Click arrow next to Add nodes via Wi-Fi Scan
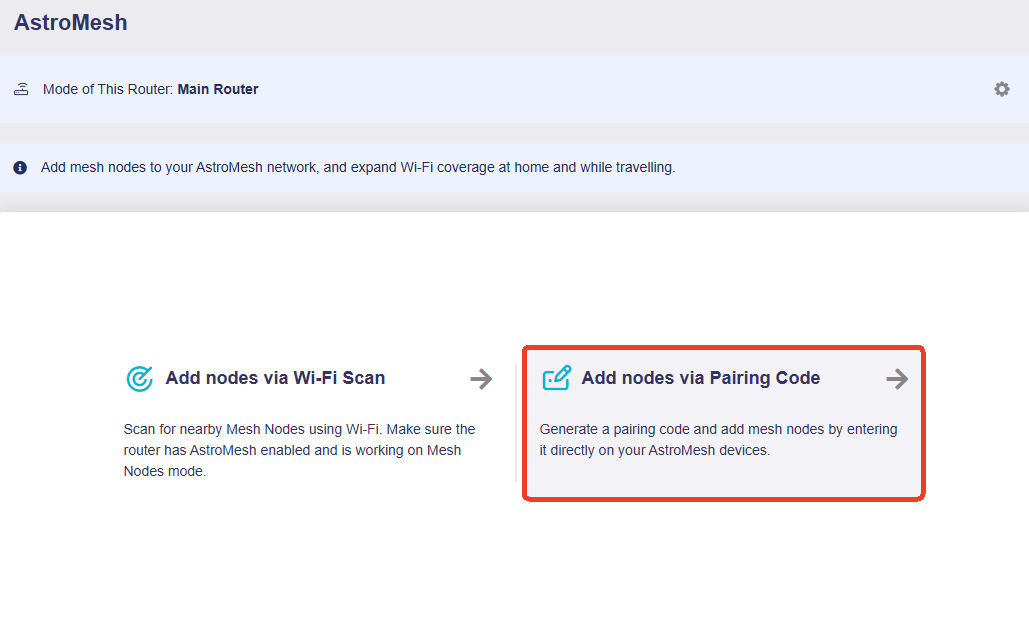The height and width of the screenshot is (627, 1029). (481, 379)
